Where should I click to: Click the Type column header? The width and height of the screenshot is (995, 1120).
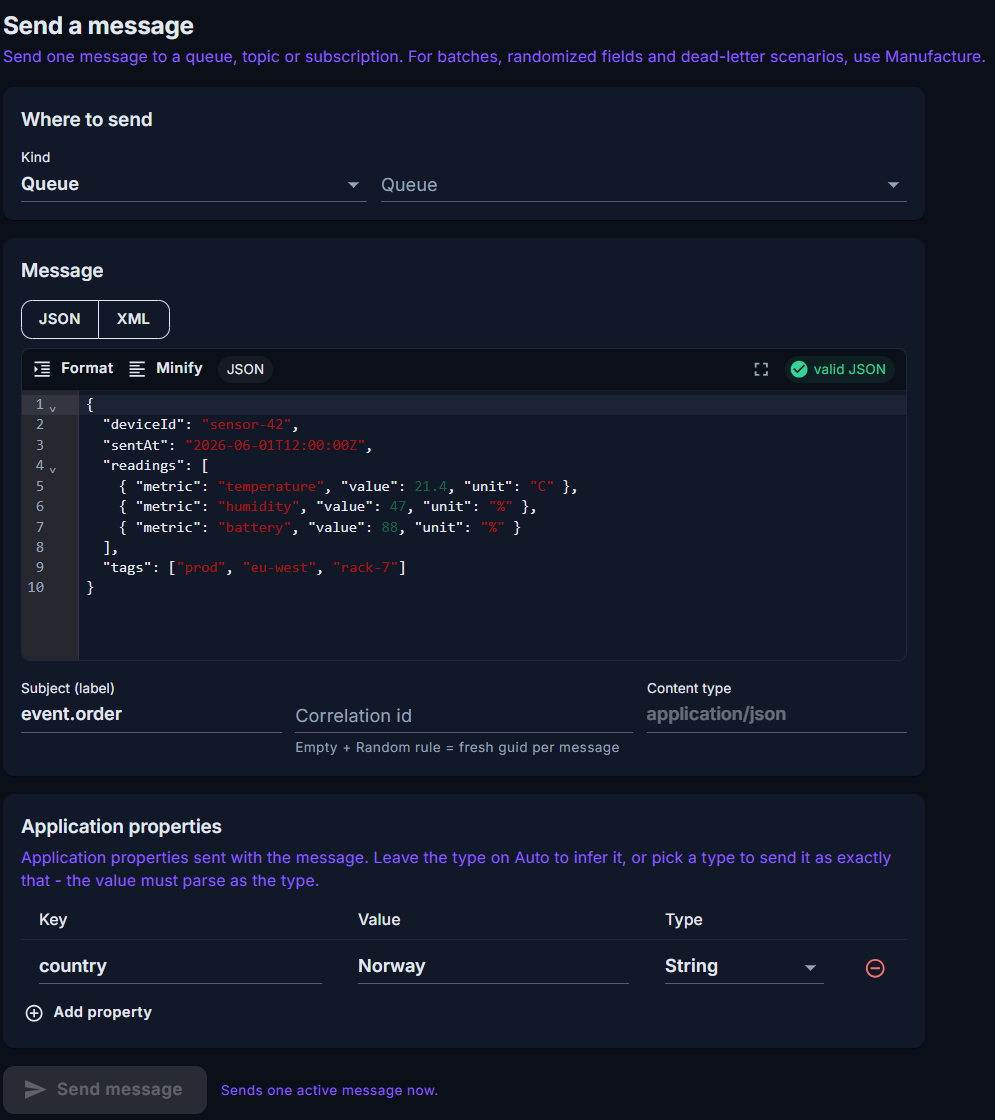(x=684, y=919)
